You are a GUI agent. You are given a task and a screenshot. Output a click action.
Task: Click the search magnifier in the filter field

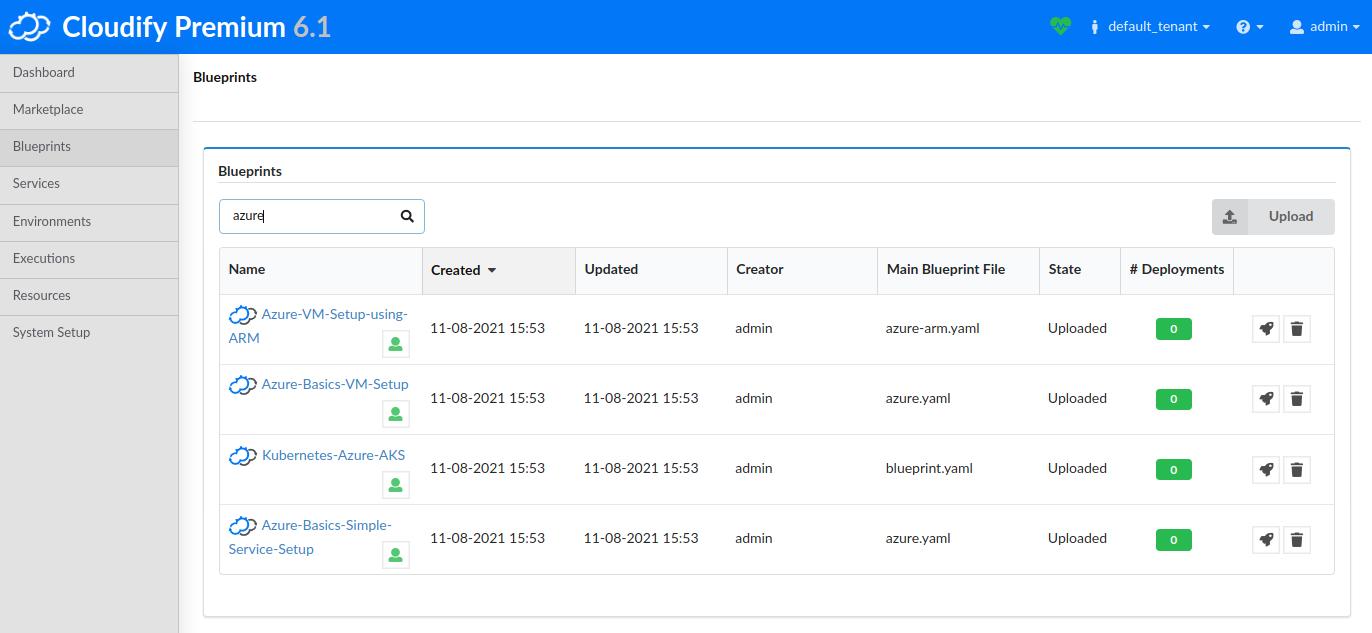coord(406,215)
